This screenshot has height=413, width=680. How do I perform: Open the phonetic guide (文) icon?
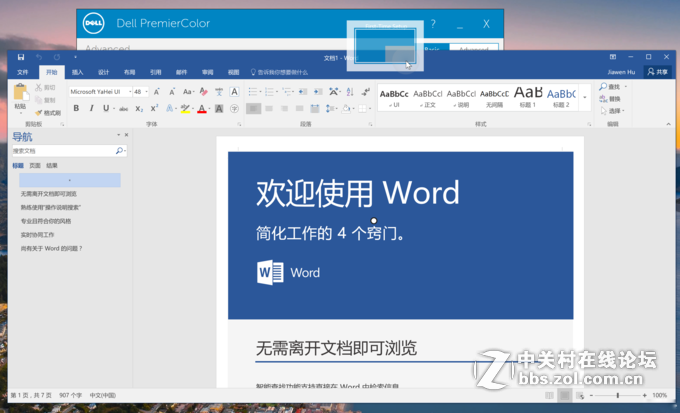tap(219, 92)
